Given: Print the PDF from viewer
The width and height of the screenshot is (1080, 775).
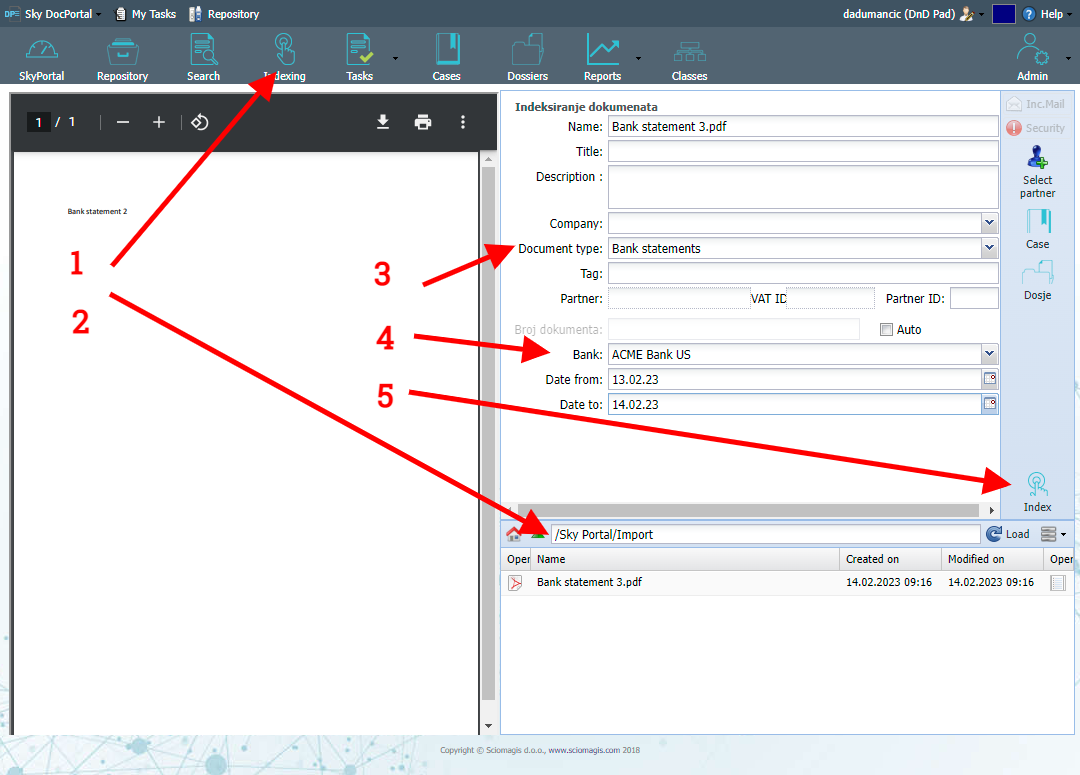Looking at the screenshot, I should point(423,123).
